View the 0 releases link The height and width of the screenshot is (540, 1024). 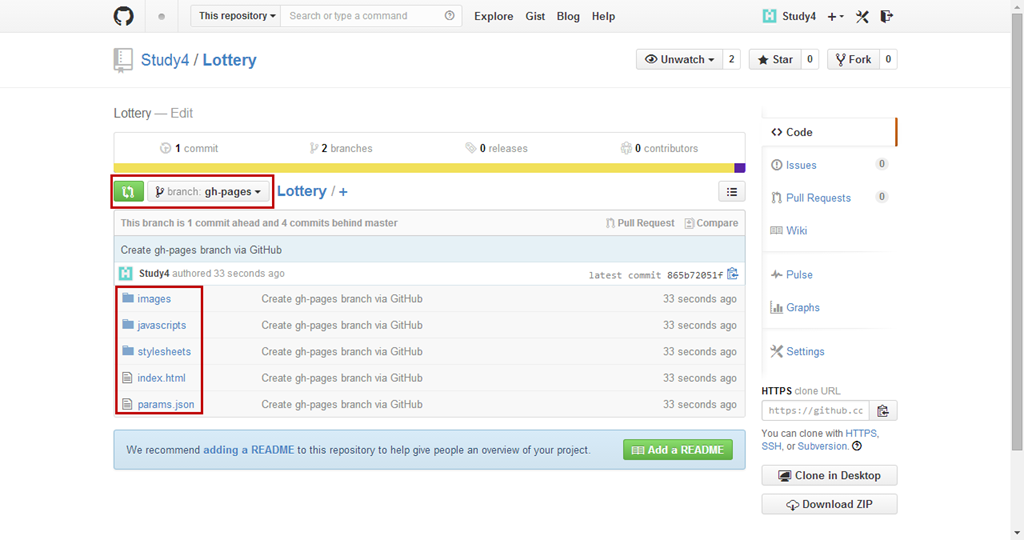[x=496, y=148]
